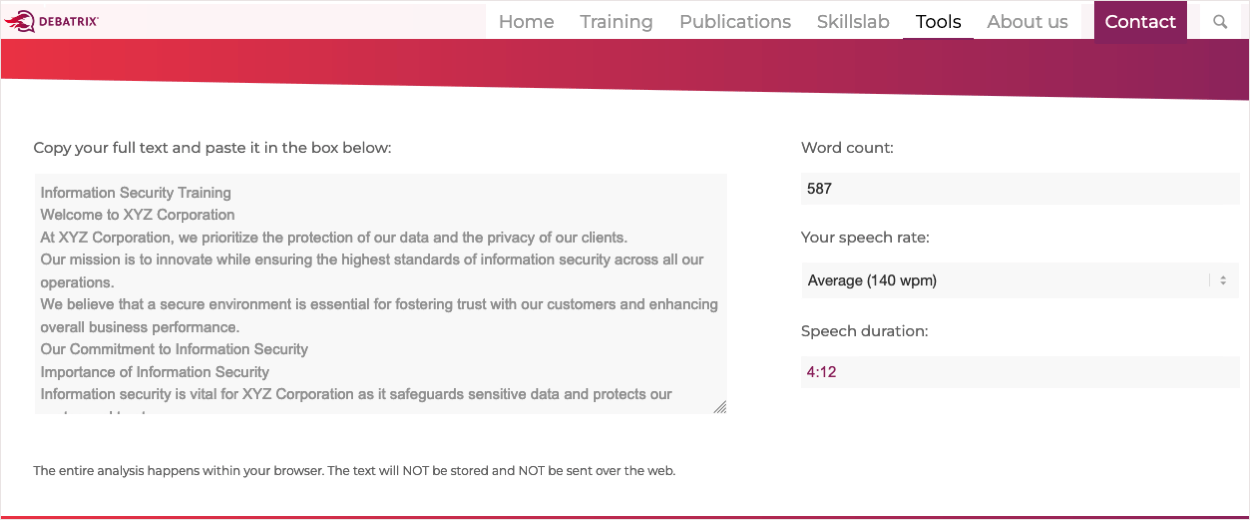Click the Speech duration field showing 4:12
Screen dimensions: 1250x520
1020,372
